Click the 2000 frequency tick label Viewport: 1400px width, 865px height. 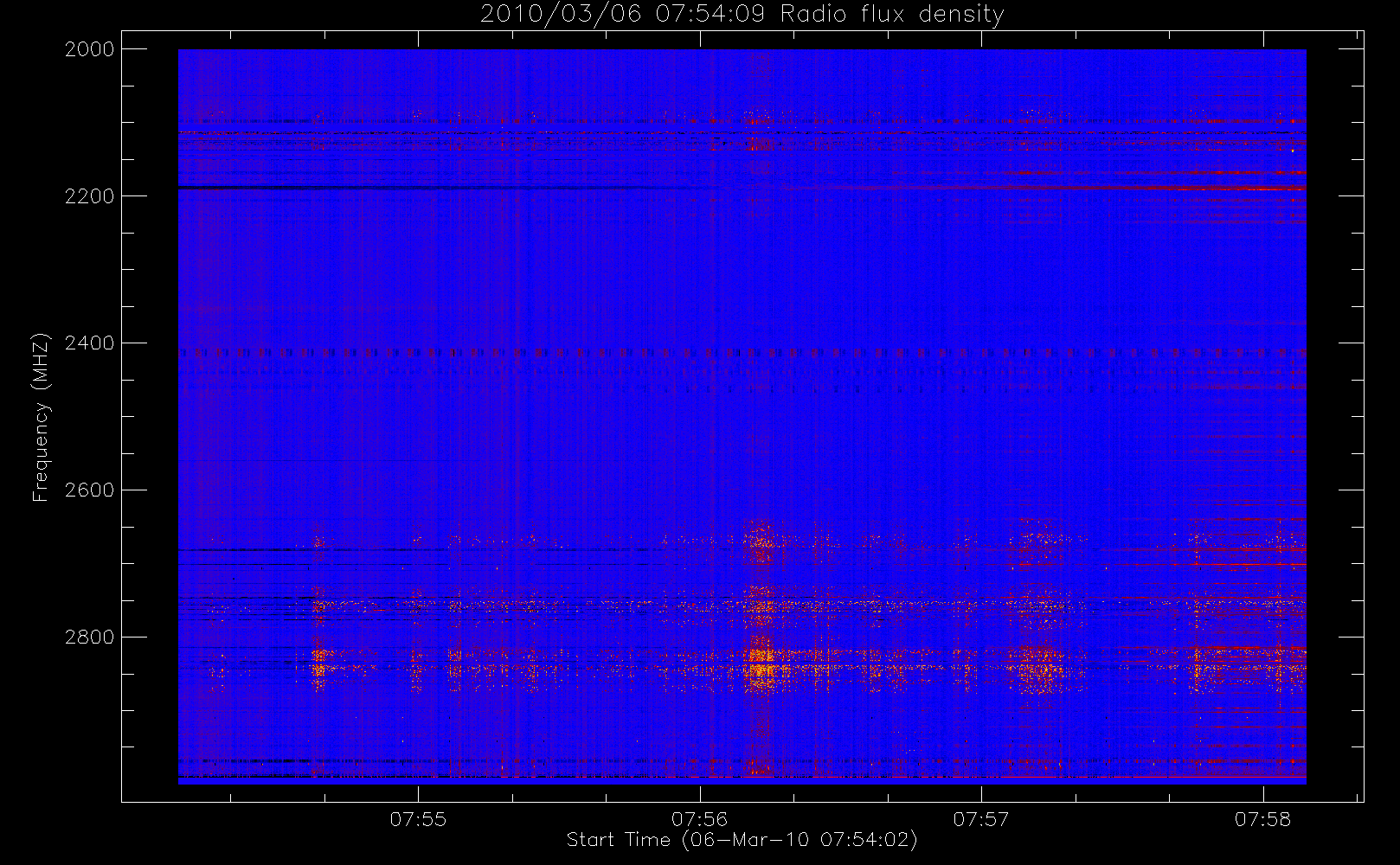click(x=90, y=49)
